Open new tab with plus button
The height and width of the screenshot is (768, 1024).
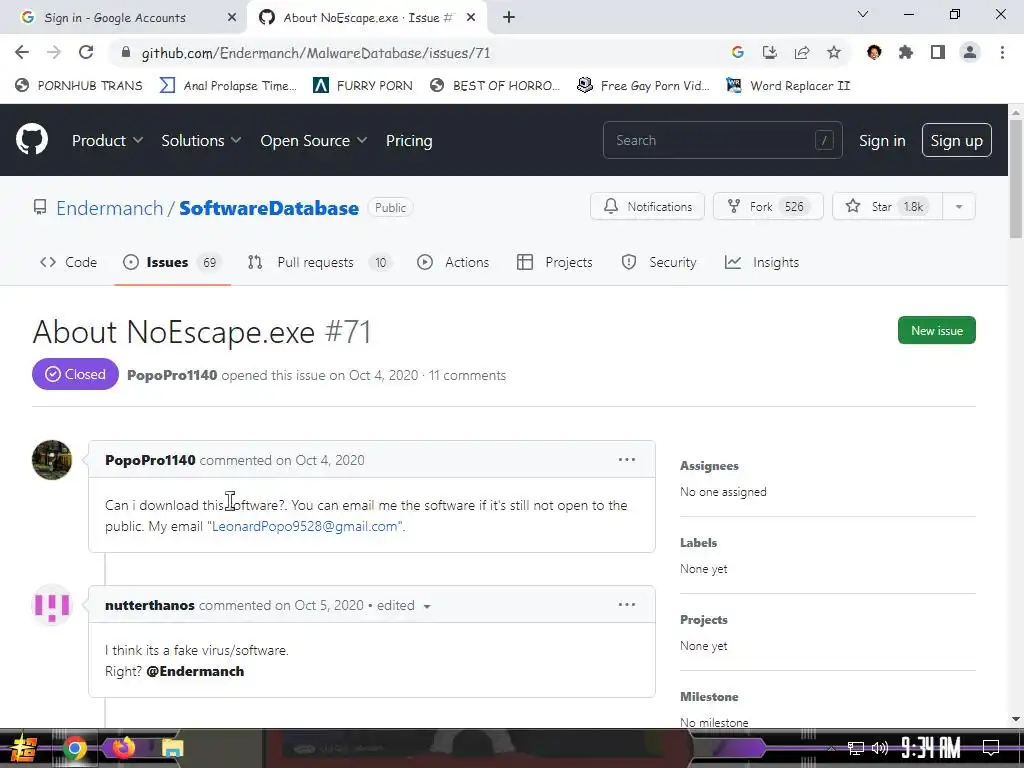pyautogui.click(x=509, y=17)
